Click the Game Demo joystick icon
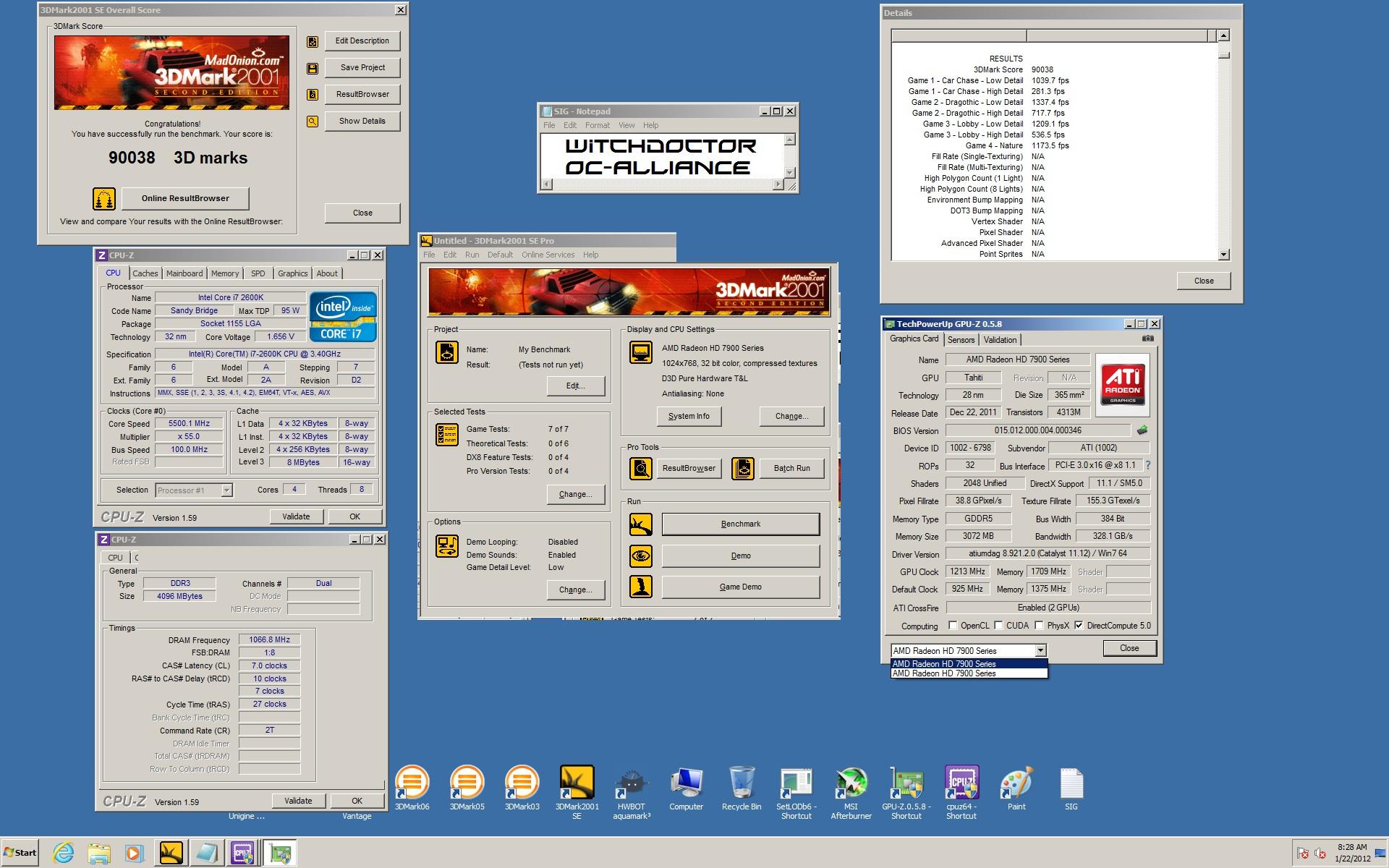This screenshot has height=868, width=1389. (x=641, y=587)
